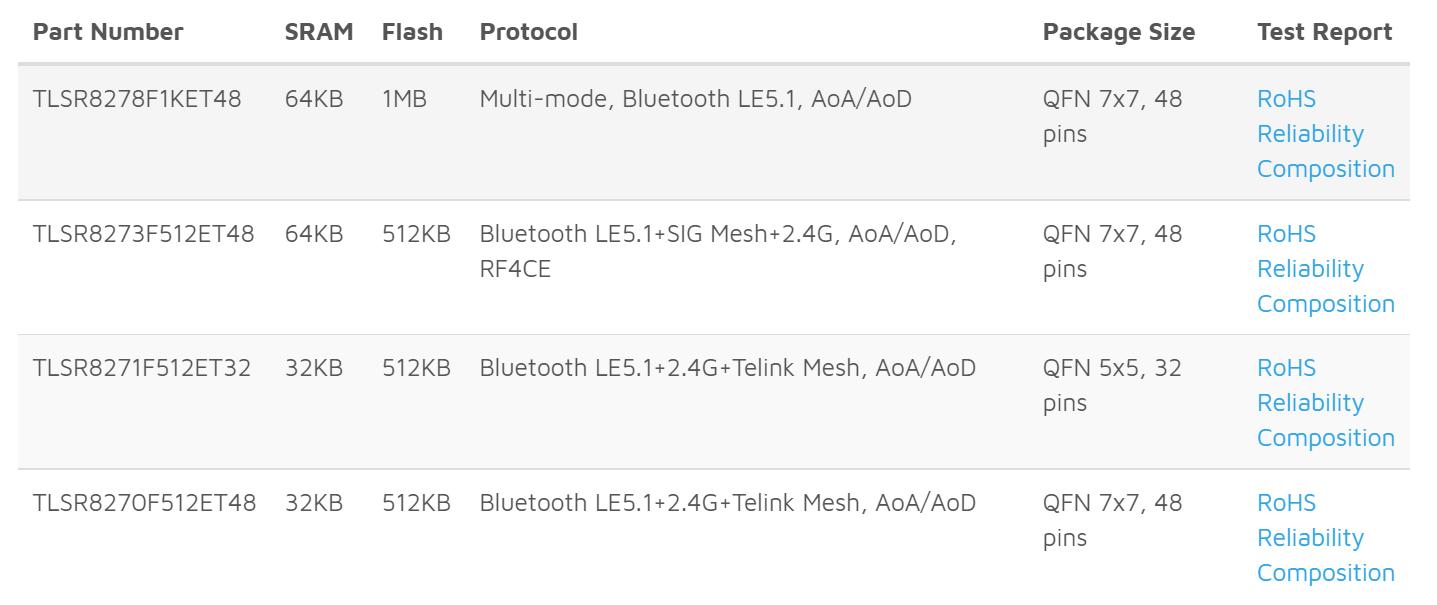Open Reliability report for TLSR8271F512ET32

pyautogui.click(x=1310, y=403)
